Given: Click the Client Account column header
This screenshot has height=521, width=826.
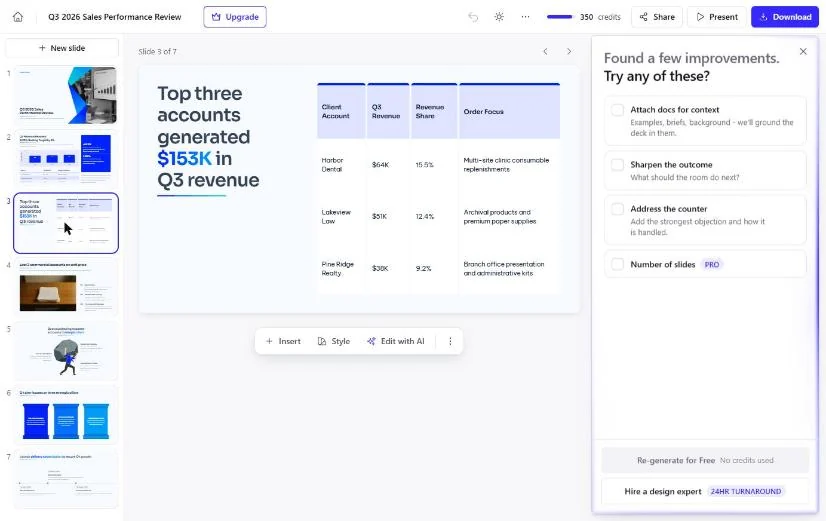Looking at the screenshot, I should pyautogui.click(x=341, y=111).
